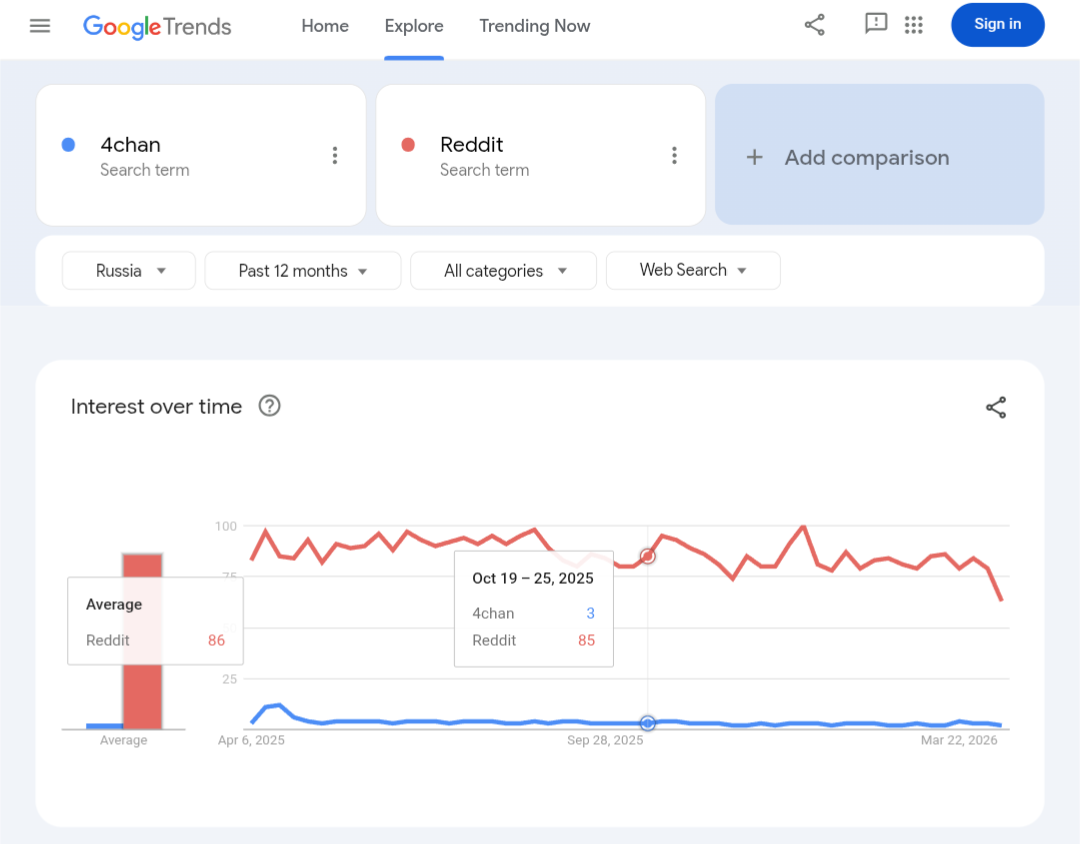
Task: Click the Mar 22, 2026 axis label
Action: click(x=959, y=740)
